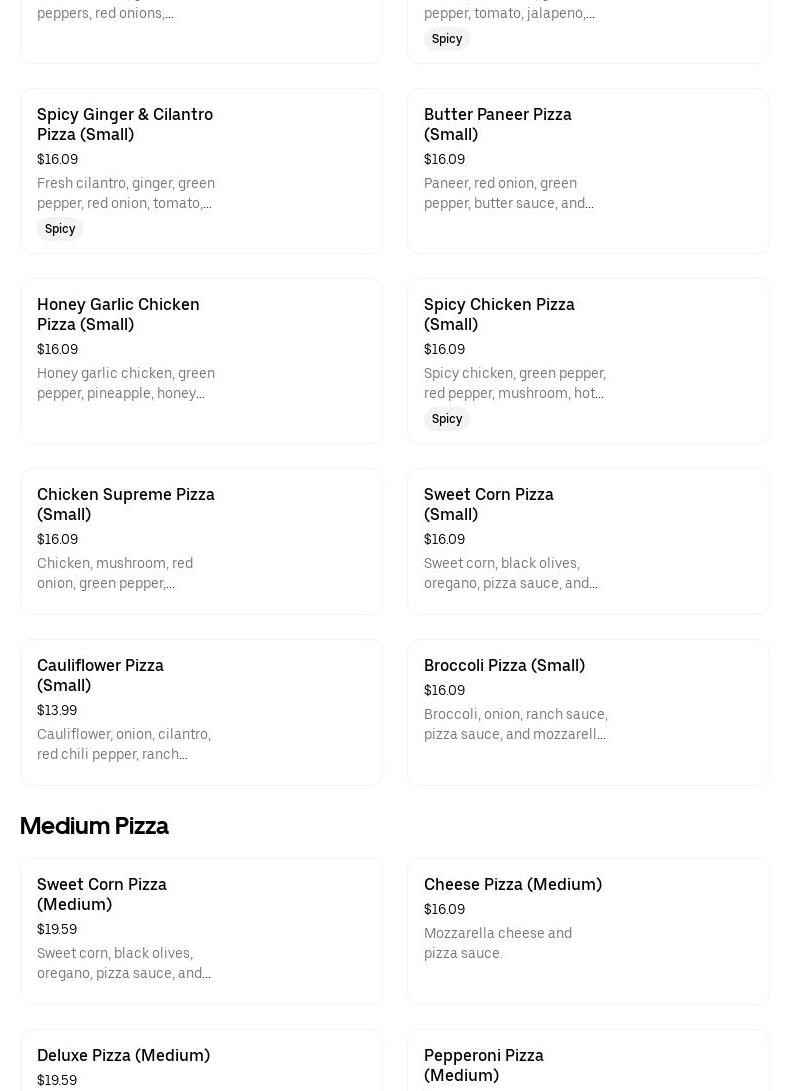The width and height of the screenshot is (804, 1091).
Task: Click Spicy tag on Spicy Chicken Pizza
Action: (447, 419)
